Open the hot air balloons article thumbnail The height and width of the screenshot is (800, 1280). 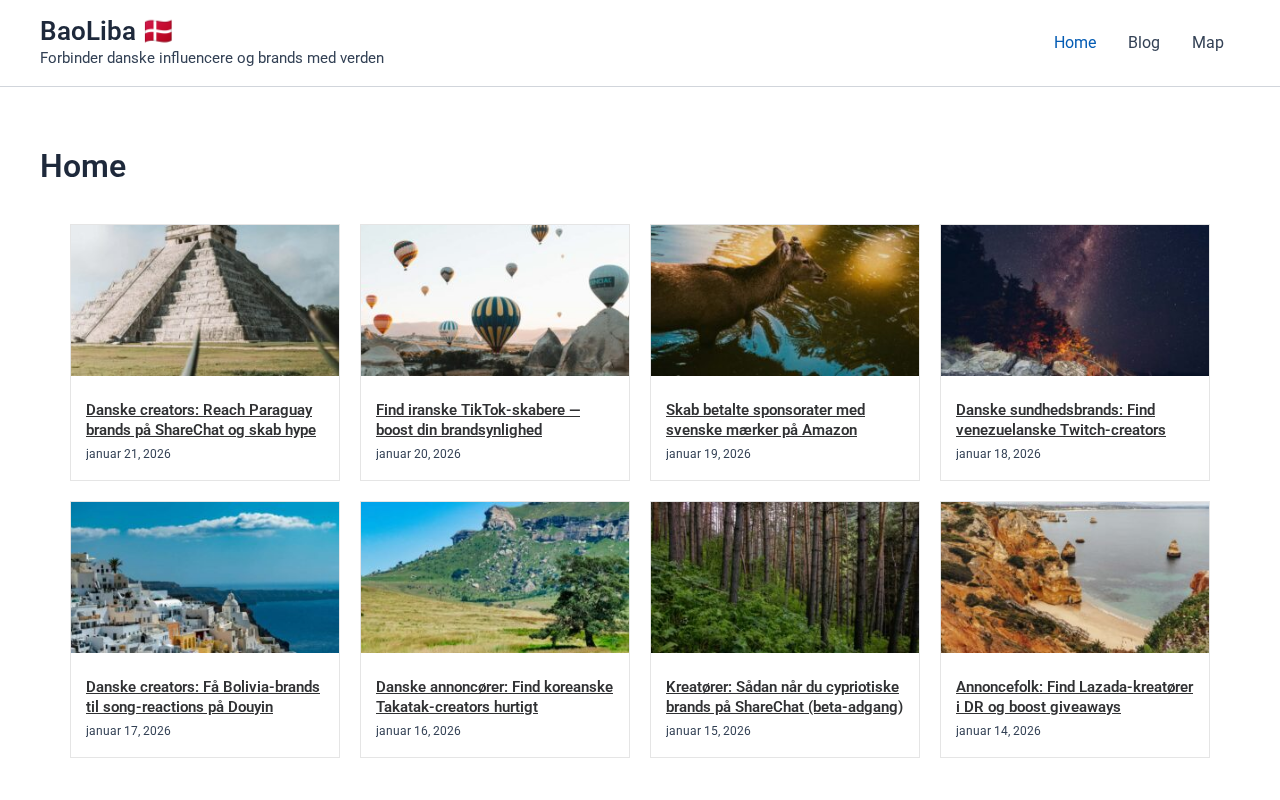495,300
